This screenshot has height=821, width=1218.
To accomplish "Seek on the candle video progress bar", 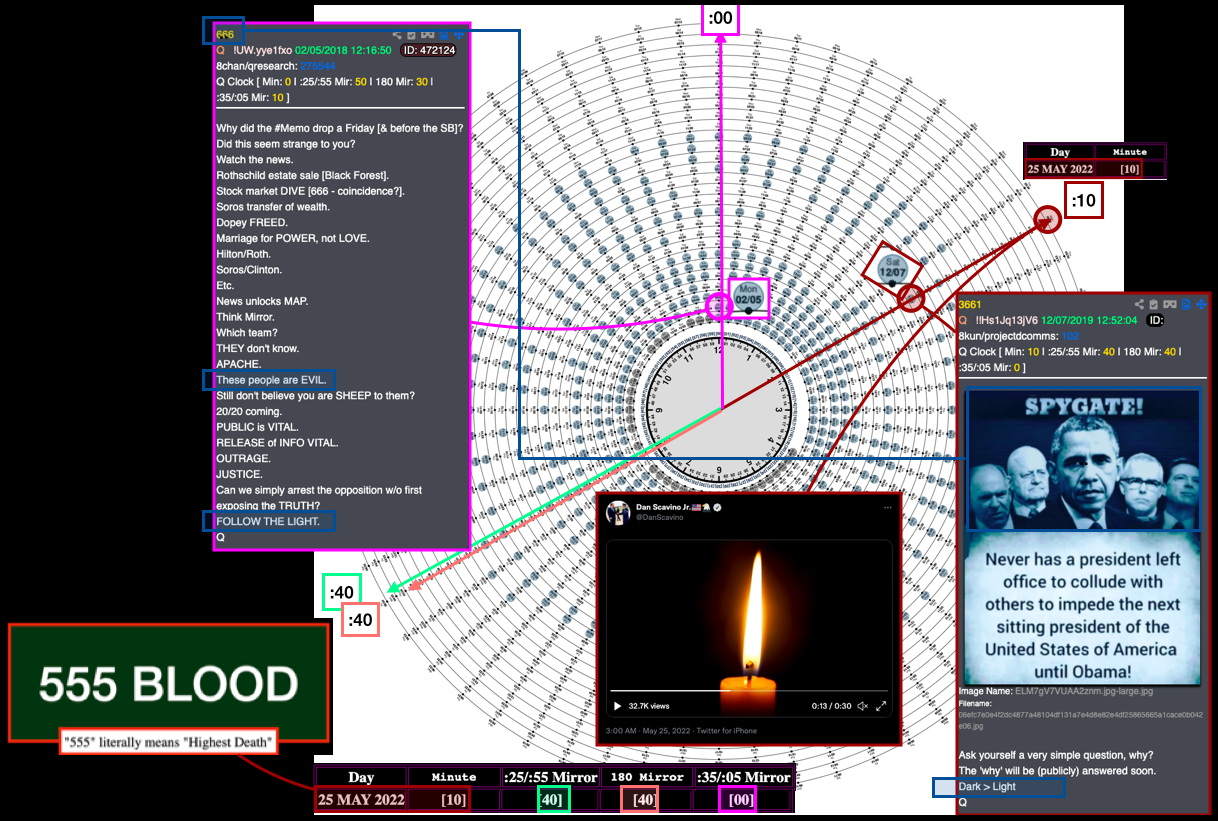I will [x=748, y=690].
